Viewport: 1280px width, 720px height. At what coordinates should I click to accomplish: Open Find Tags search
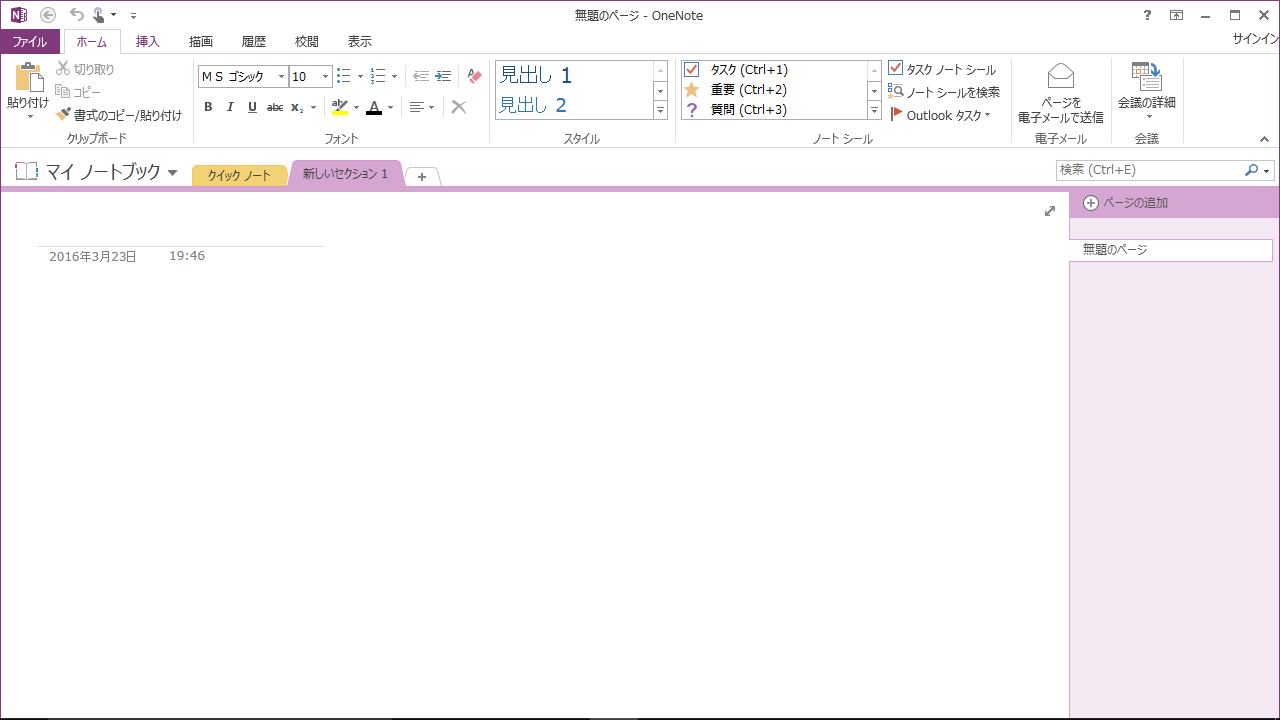coord(943,92)
